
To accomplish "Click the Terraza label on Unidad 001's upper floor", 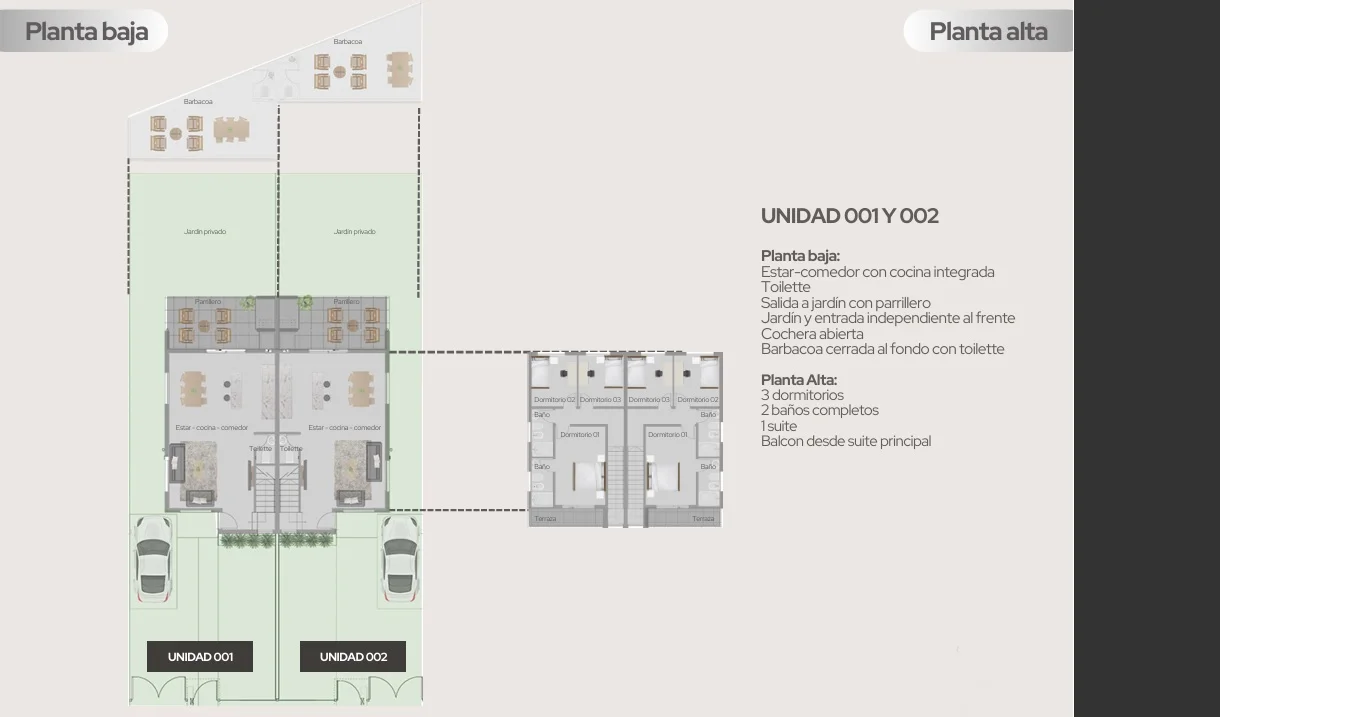I will click(x=545, y=519).
